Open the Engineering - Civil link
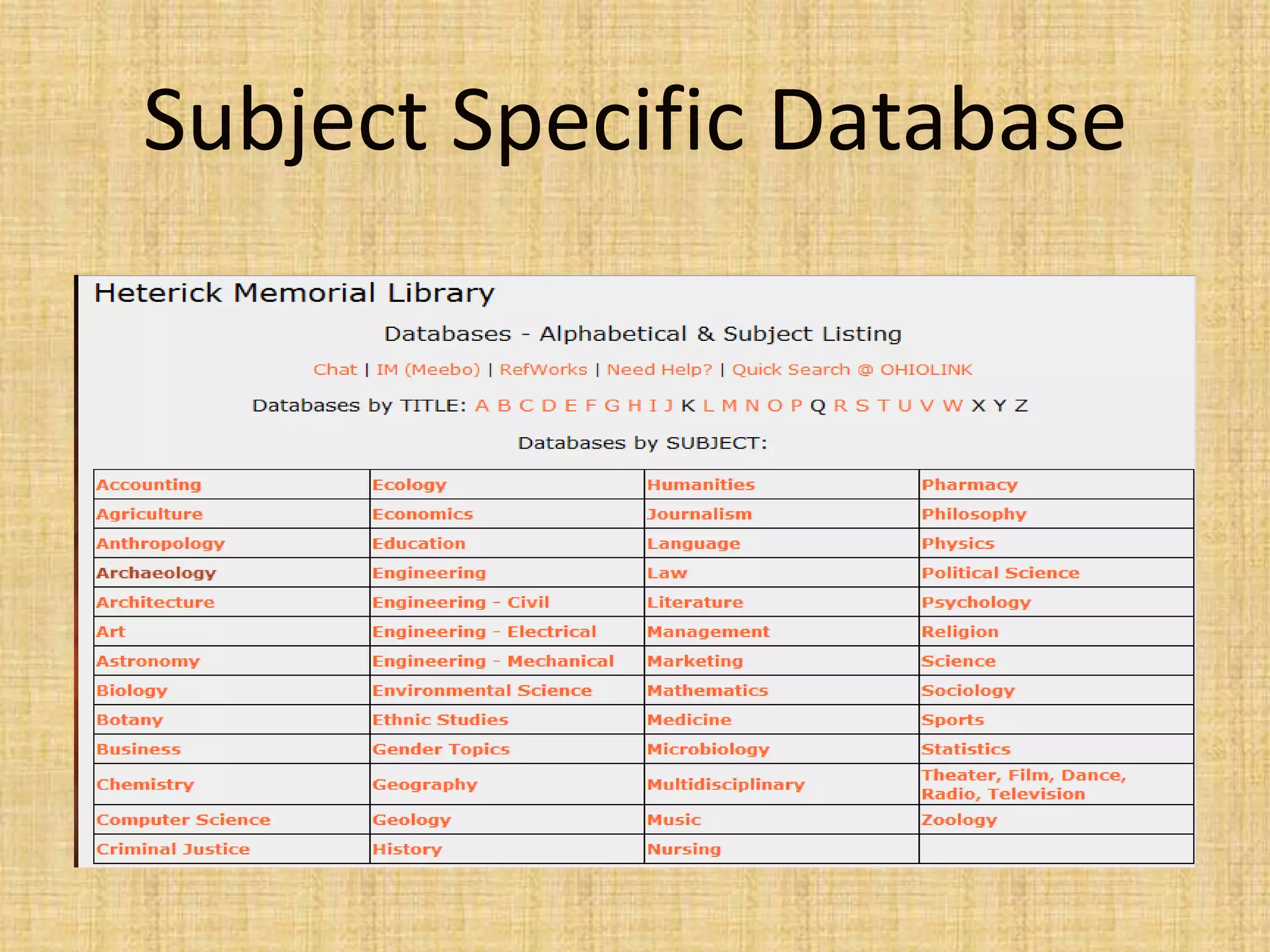Viewport: 1270px width, 952px height. click(461, 602)
